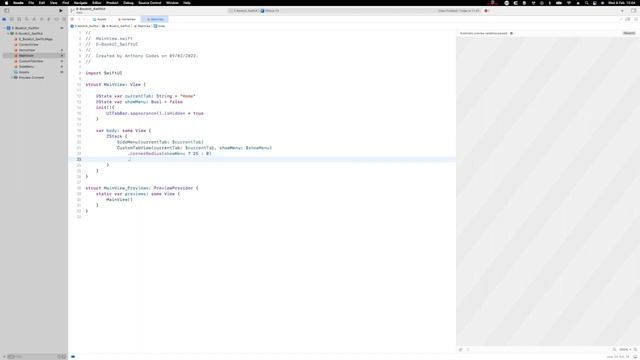Open the Breakpoint navigator icon
This screenshot has height=360, width=640.
click(56, 19)
